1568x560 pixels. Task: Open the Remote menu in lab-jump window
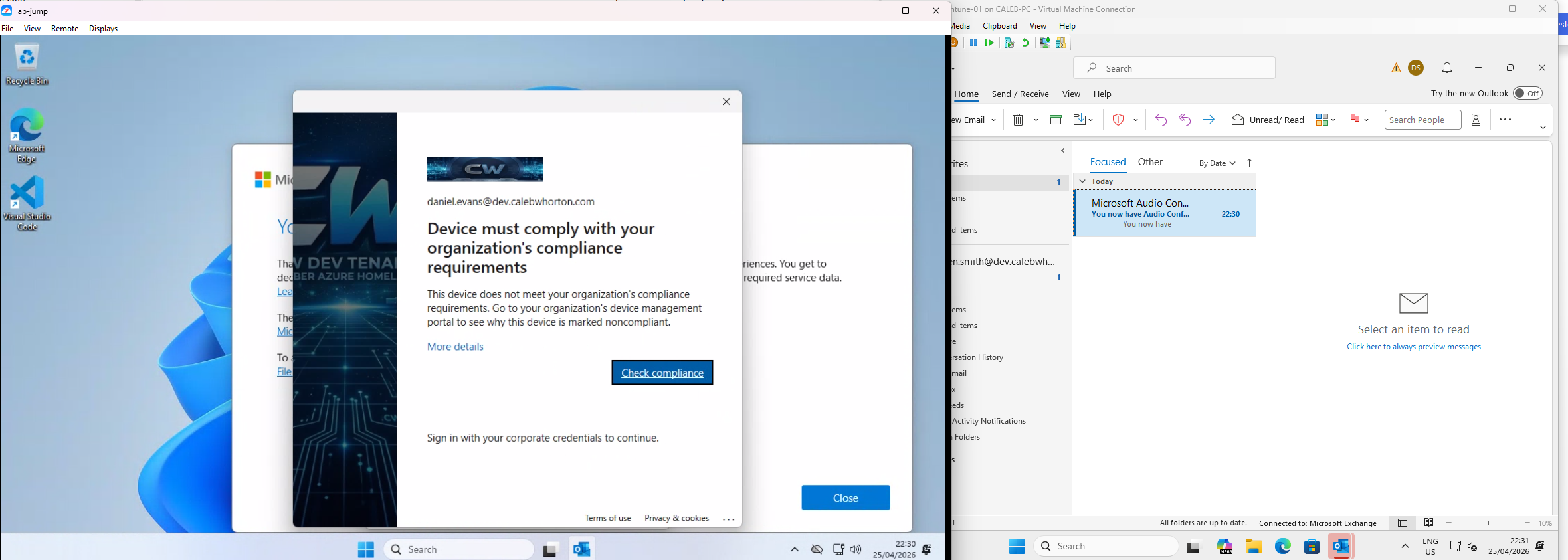[x=64, y=29]
